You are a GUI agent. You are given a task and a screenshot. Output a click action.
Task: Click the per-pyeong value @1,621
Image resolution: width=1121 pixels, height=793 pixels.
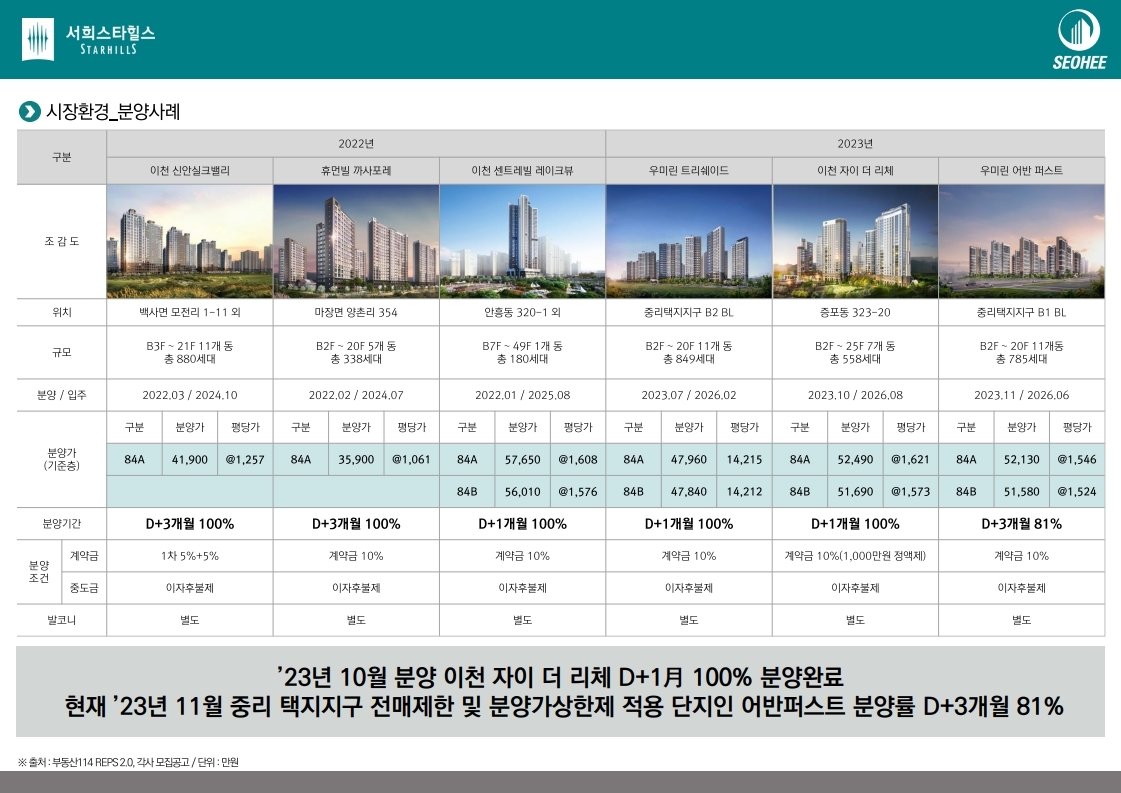coord(911,460)
